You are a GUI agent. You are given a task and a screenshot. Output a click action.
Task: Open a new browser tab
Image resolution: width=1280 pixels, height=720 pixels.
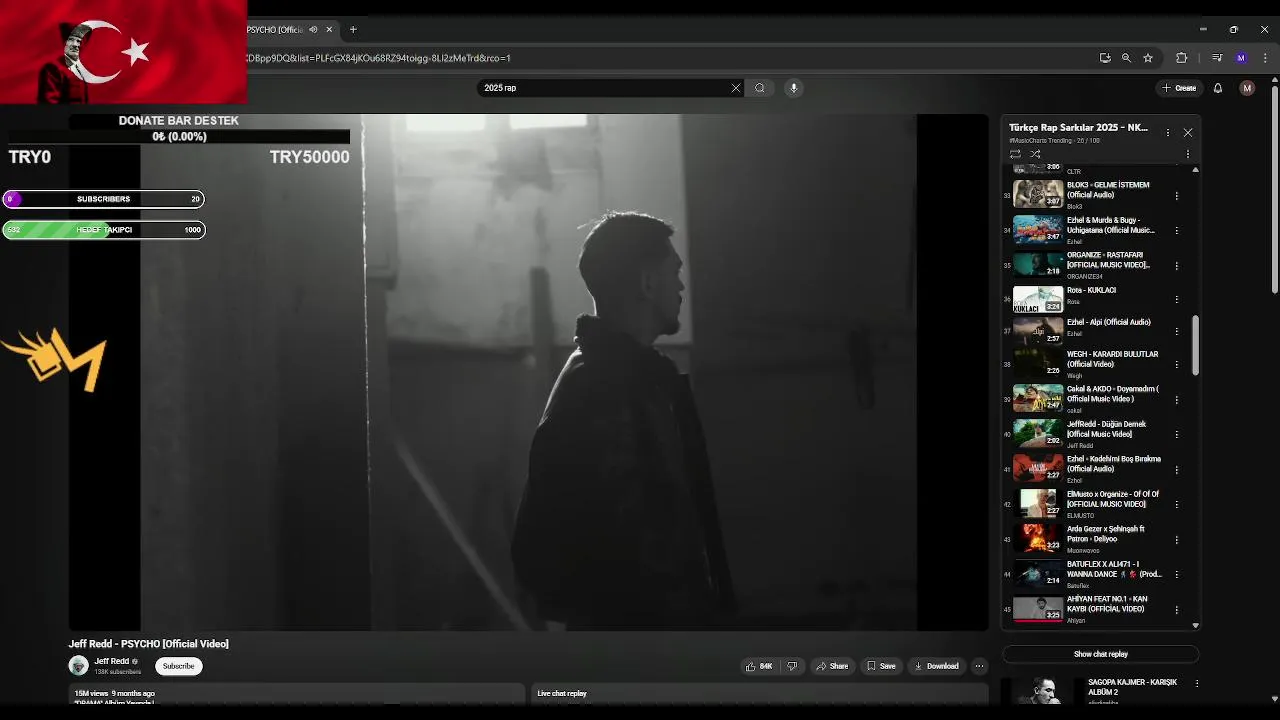(353, 30)
